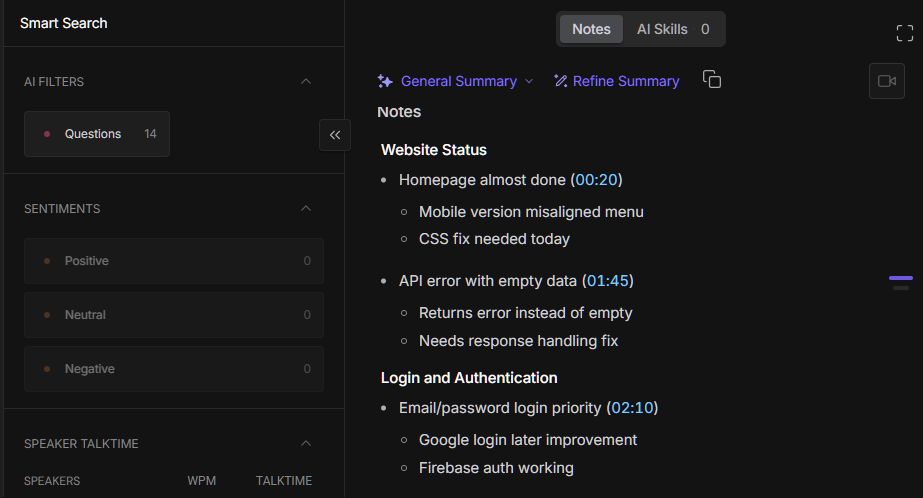The image size is (923, 498).
Task: Click the gray marker below the purple one
Action: [901, 288]
